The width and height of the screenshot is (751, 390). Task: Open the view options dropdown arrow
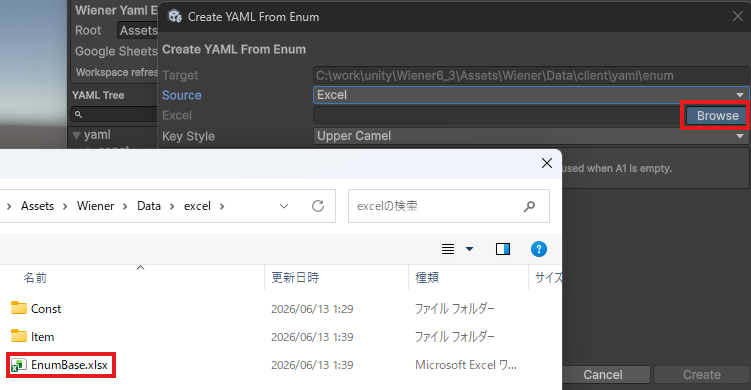click(469, 249)
